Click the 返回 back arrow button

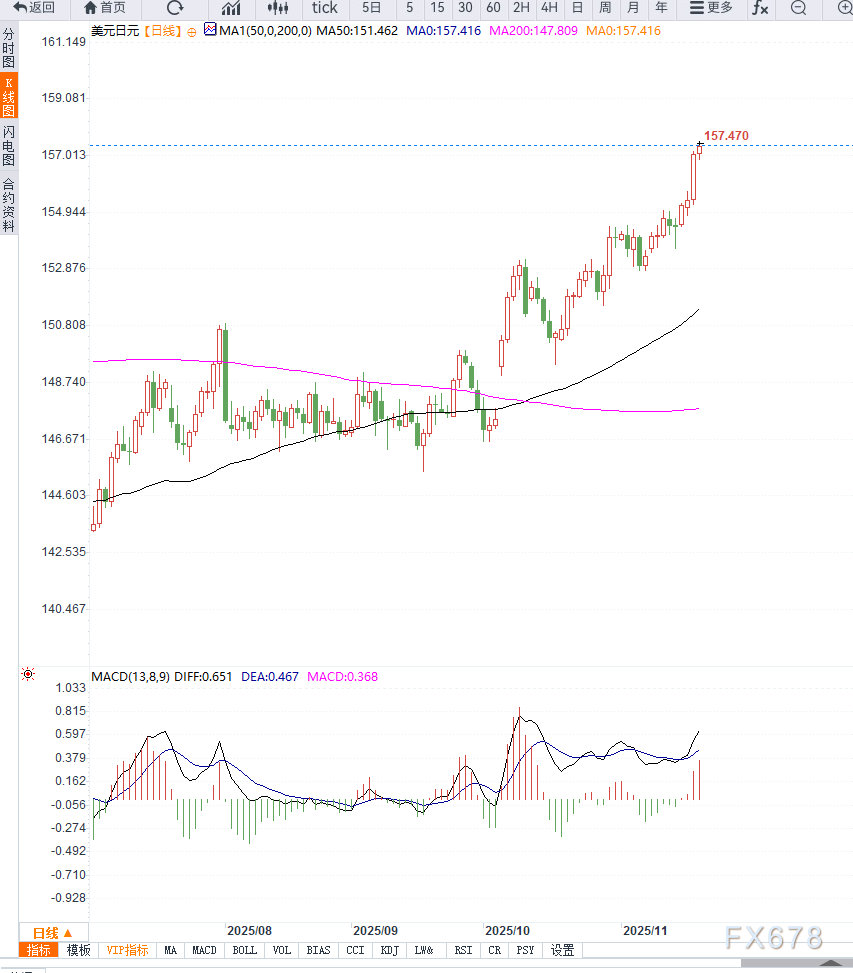pos(34,8)
